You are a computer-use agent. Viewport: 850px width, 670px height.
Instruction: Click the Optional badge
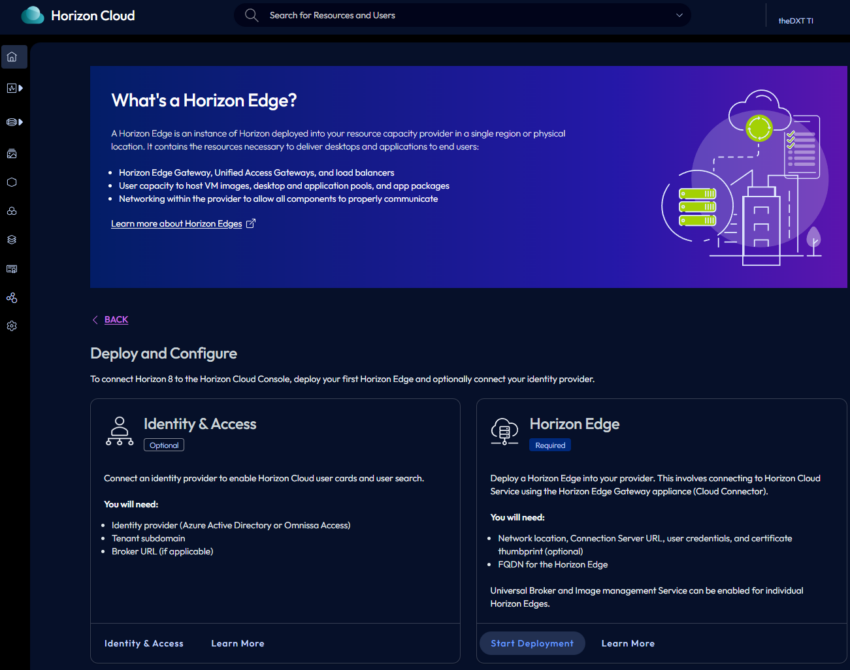[x=164, y=445]
